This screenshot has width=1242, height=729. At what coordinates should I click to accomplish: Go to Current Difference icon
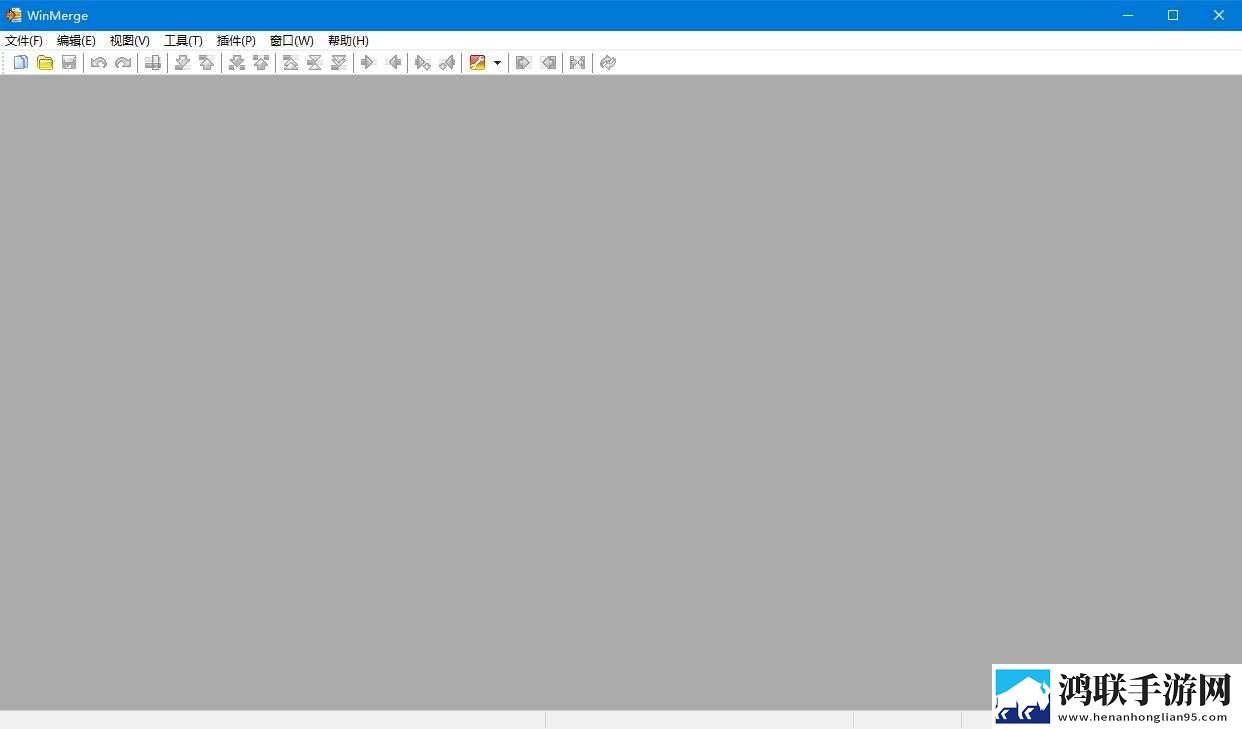coord(315,63)
